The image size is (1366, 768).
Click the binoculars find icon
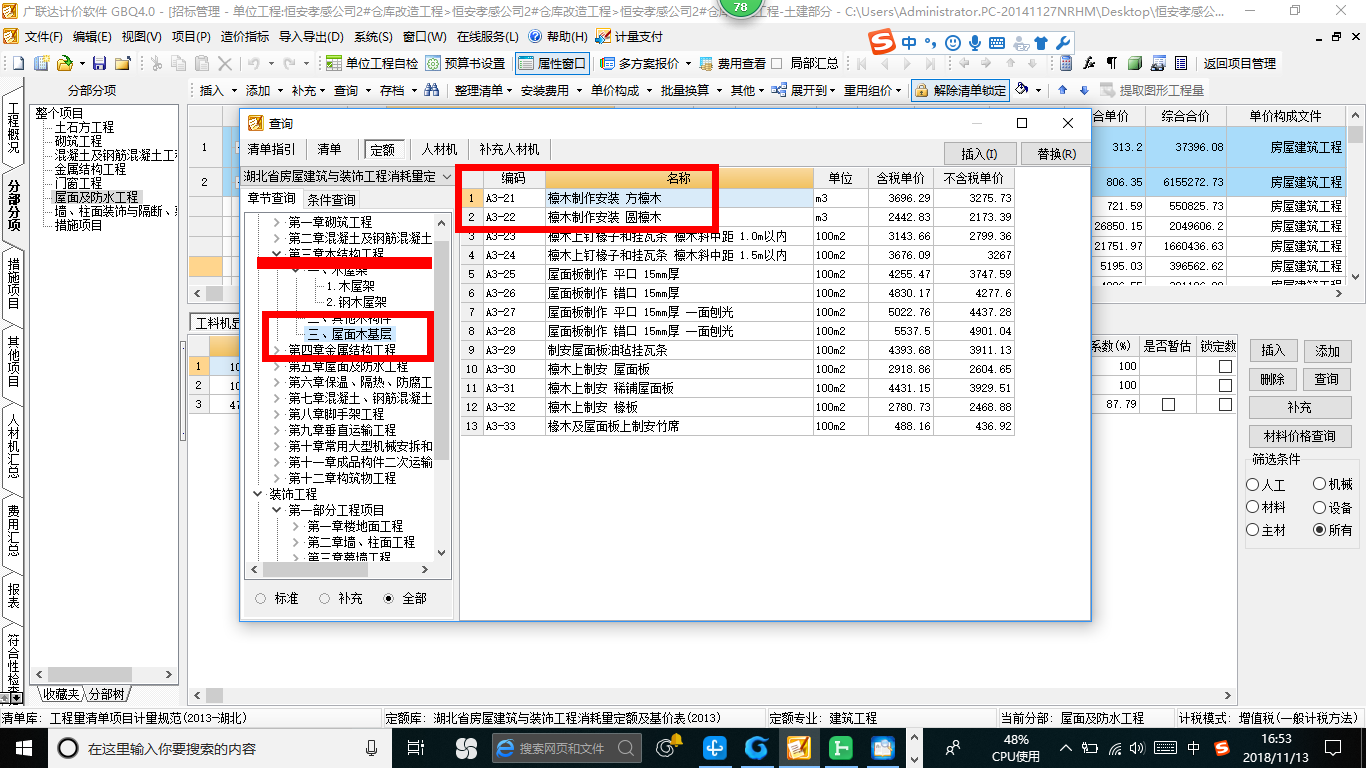coord(432,90)
